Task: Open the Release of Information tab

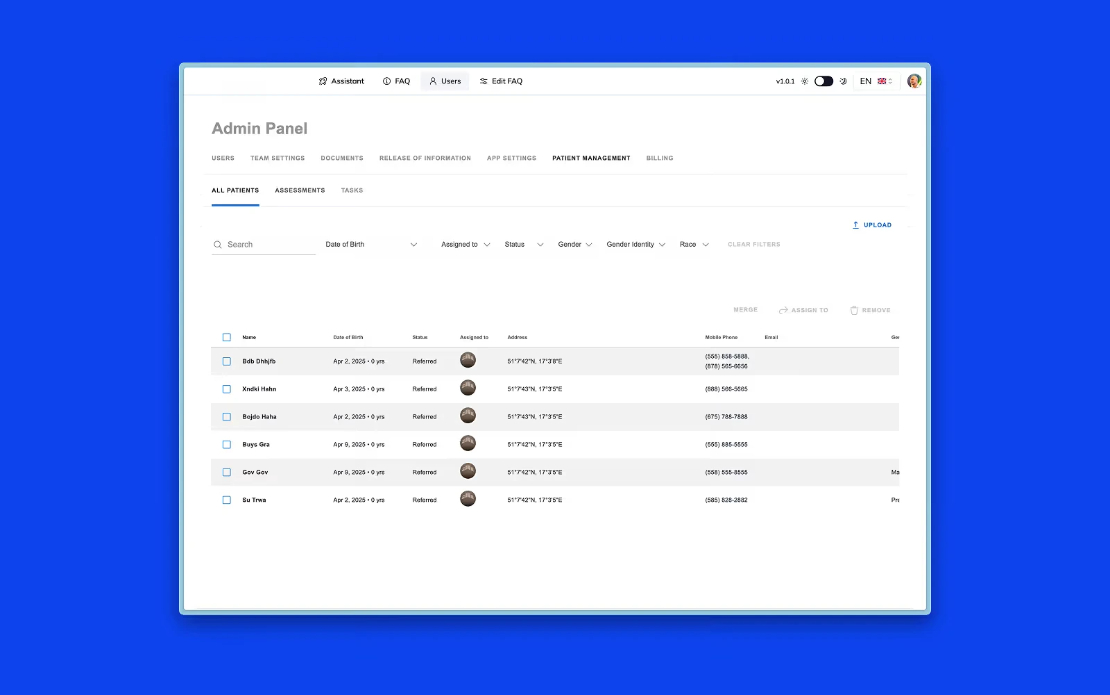Action: tap(425, 159)
